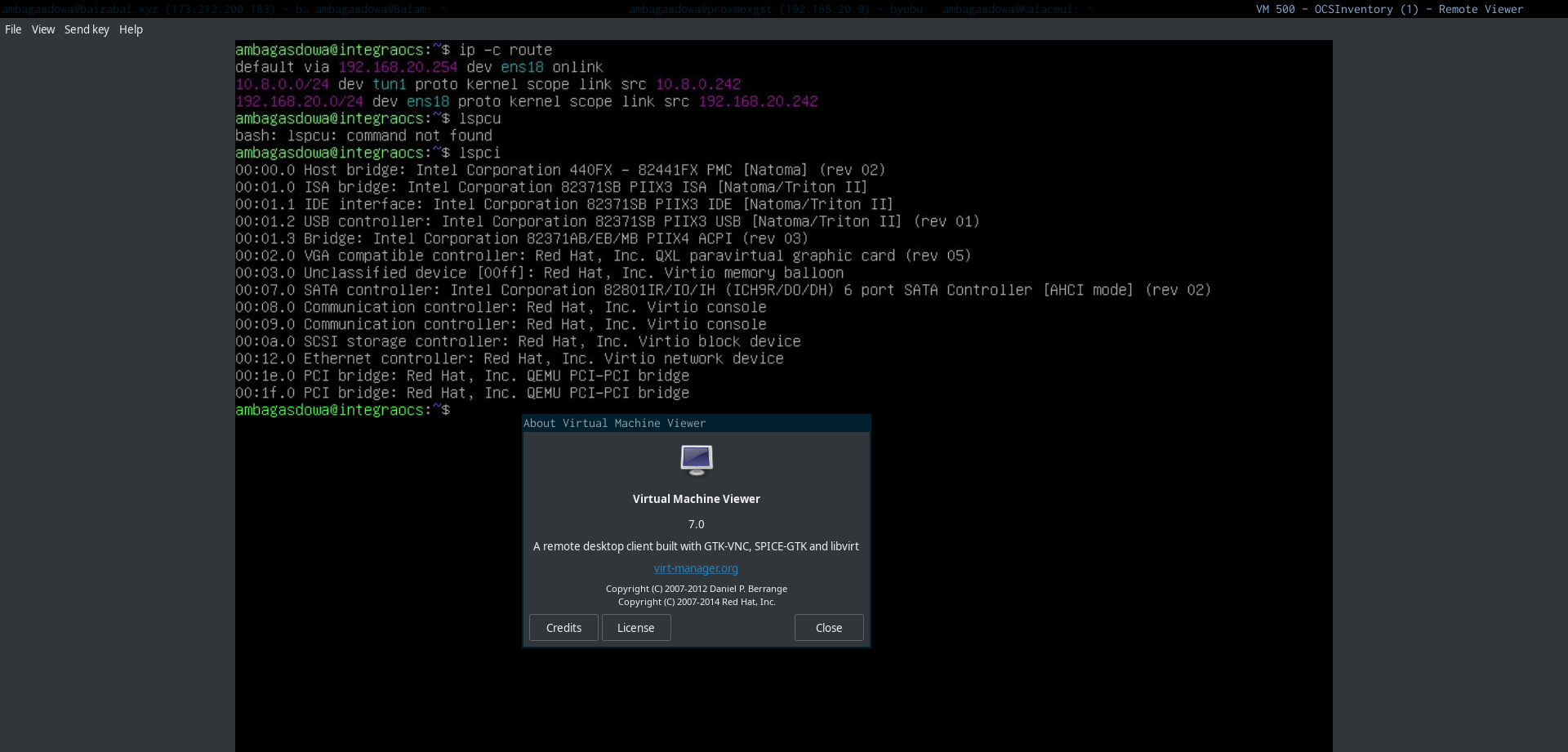This screenshot has width=1568, height=752.
Task: Click the Virtual Machine Viewer monitor icon
Action: click(x=697, y=460)
